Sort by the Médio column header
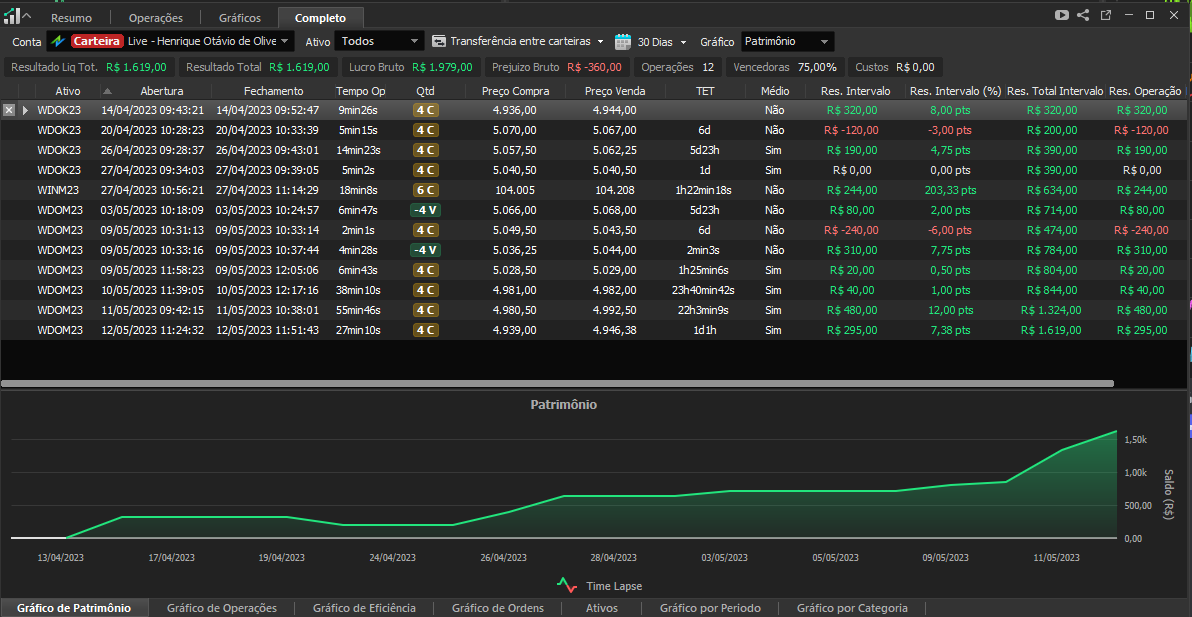The height and width of the screenshot is (617, 1192). (775, 91)
